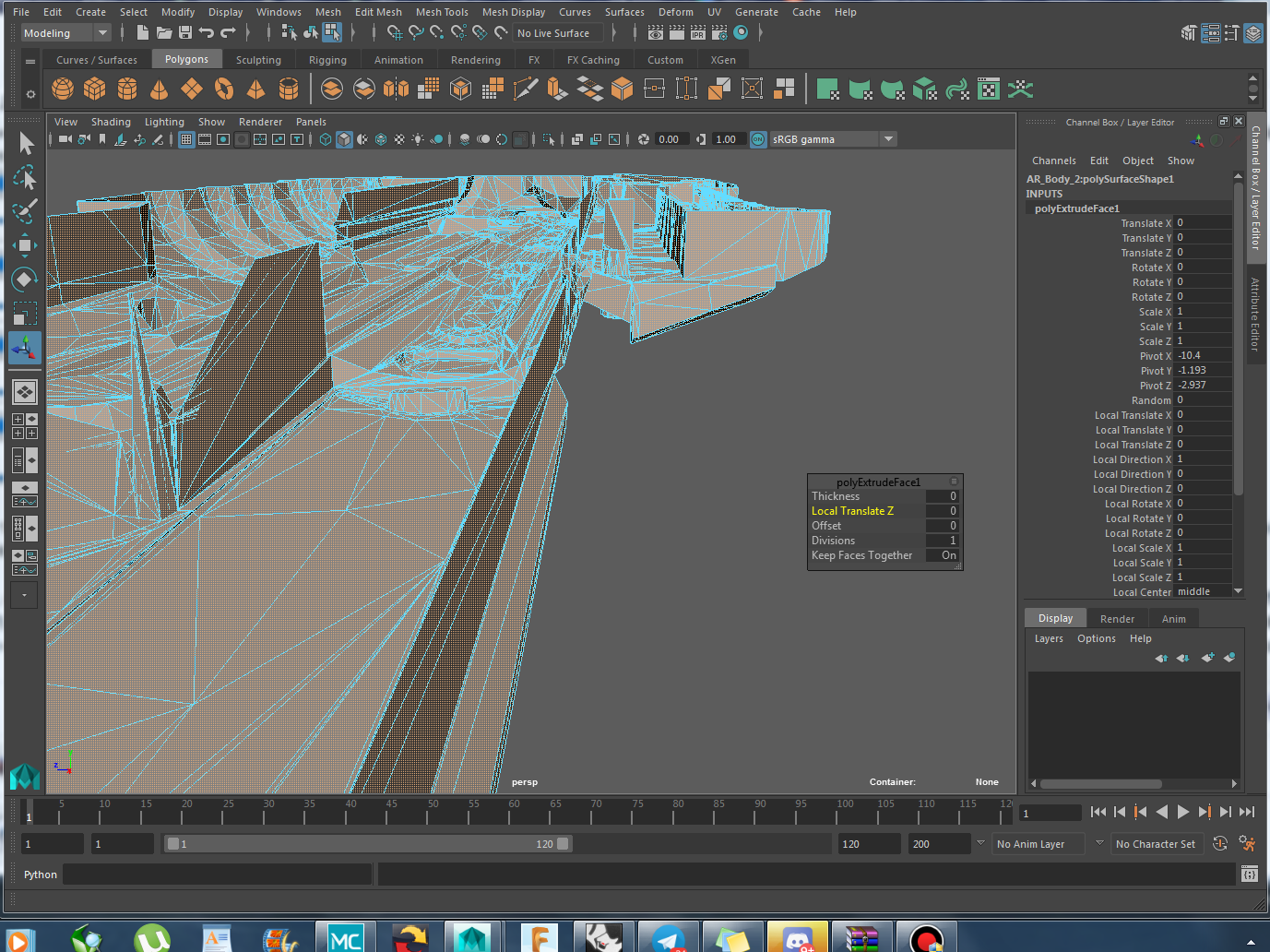The height and width of the screenshot is (952, 1270).
Task: Click the polygon cylinder shelf icon
Action: tap(127, 89)
